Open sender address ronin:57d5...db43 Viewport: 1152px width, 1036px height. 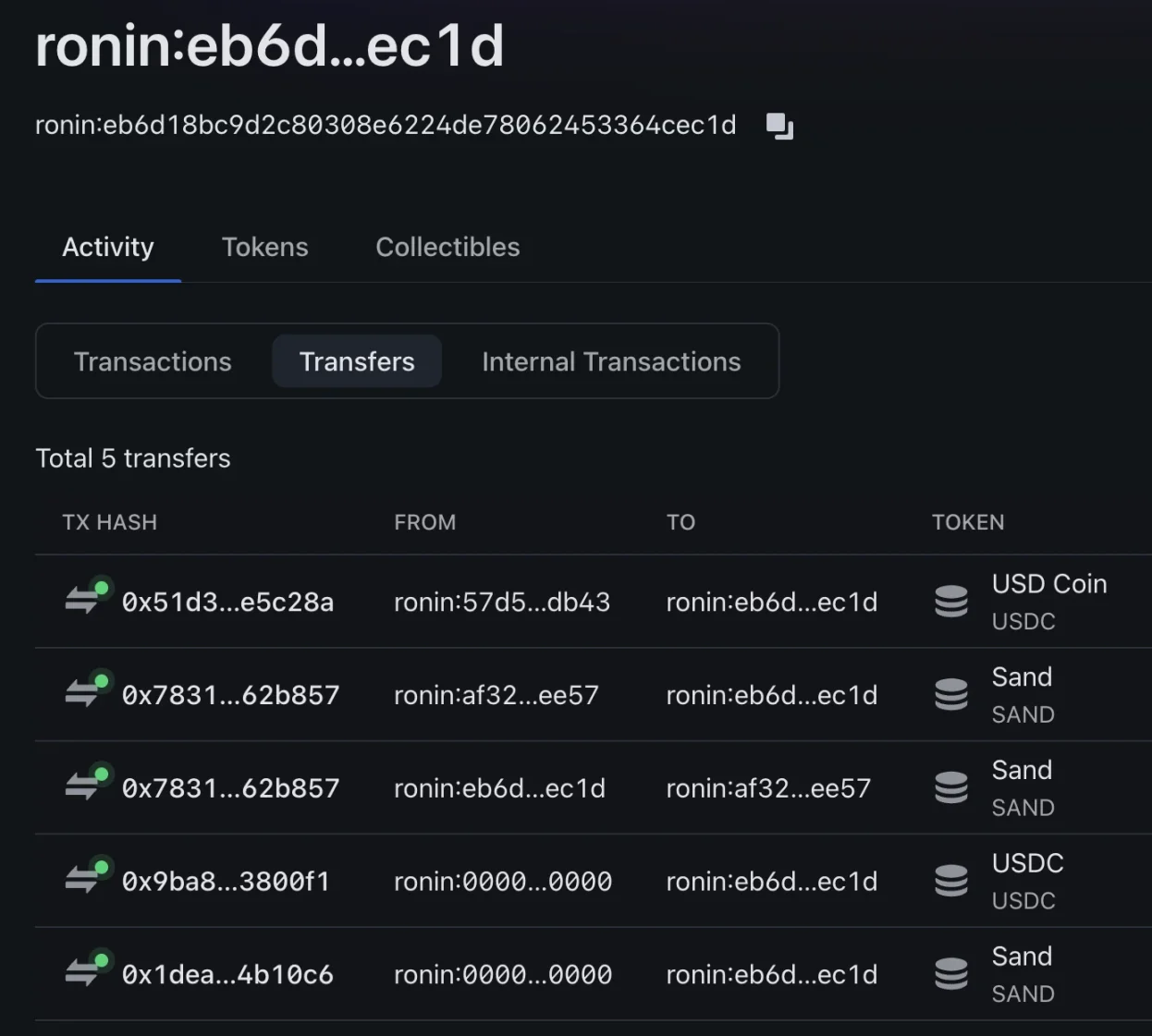502,601
